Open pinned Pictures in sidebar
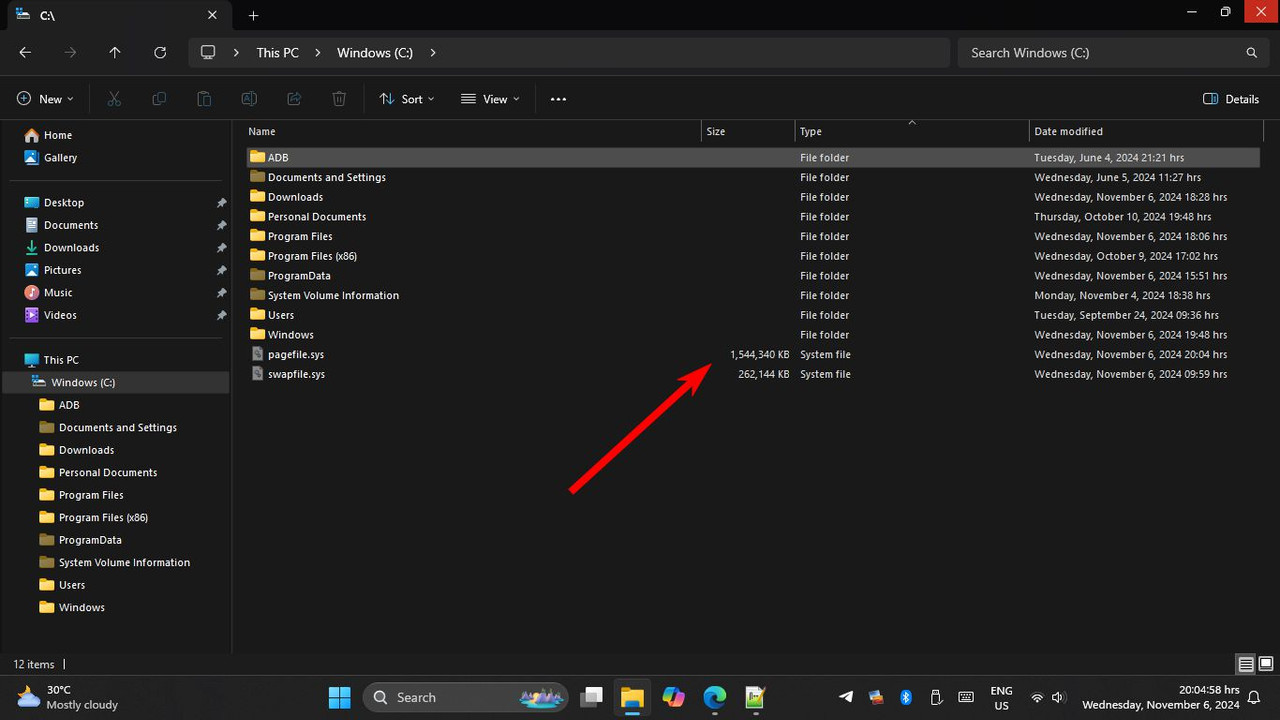Screen dimensions: 1280x720 point(62,270)
